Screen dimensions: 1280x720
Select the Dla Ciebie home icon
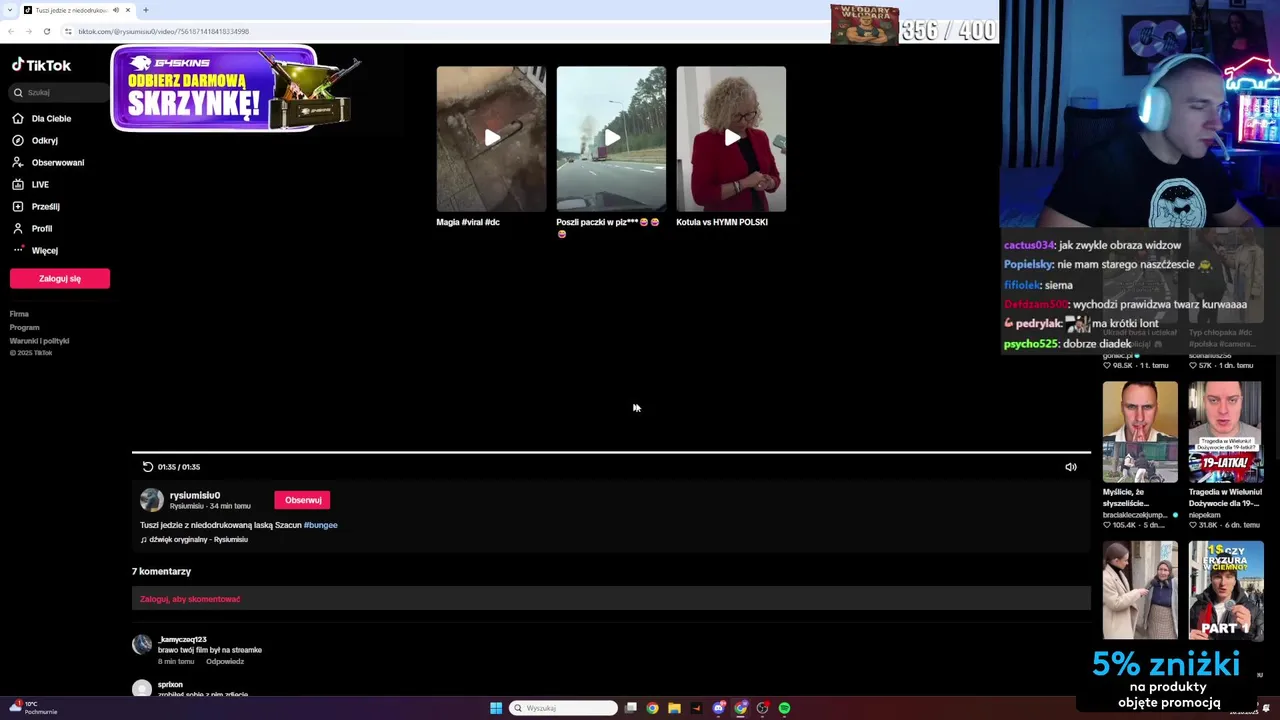18,118
